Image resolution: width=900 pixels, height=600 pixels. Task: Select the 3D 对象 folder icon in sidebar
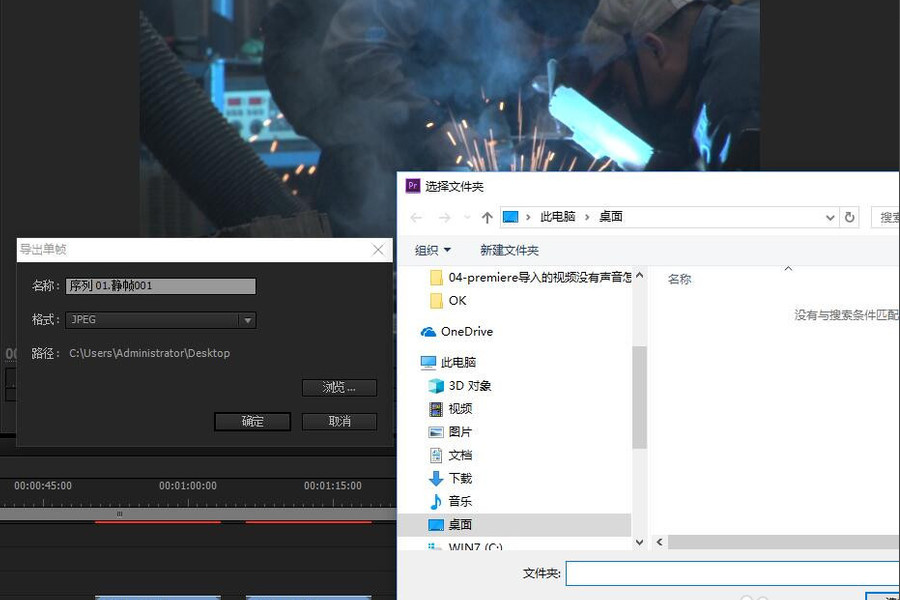pyautogui.click(x=434, y=385)
